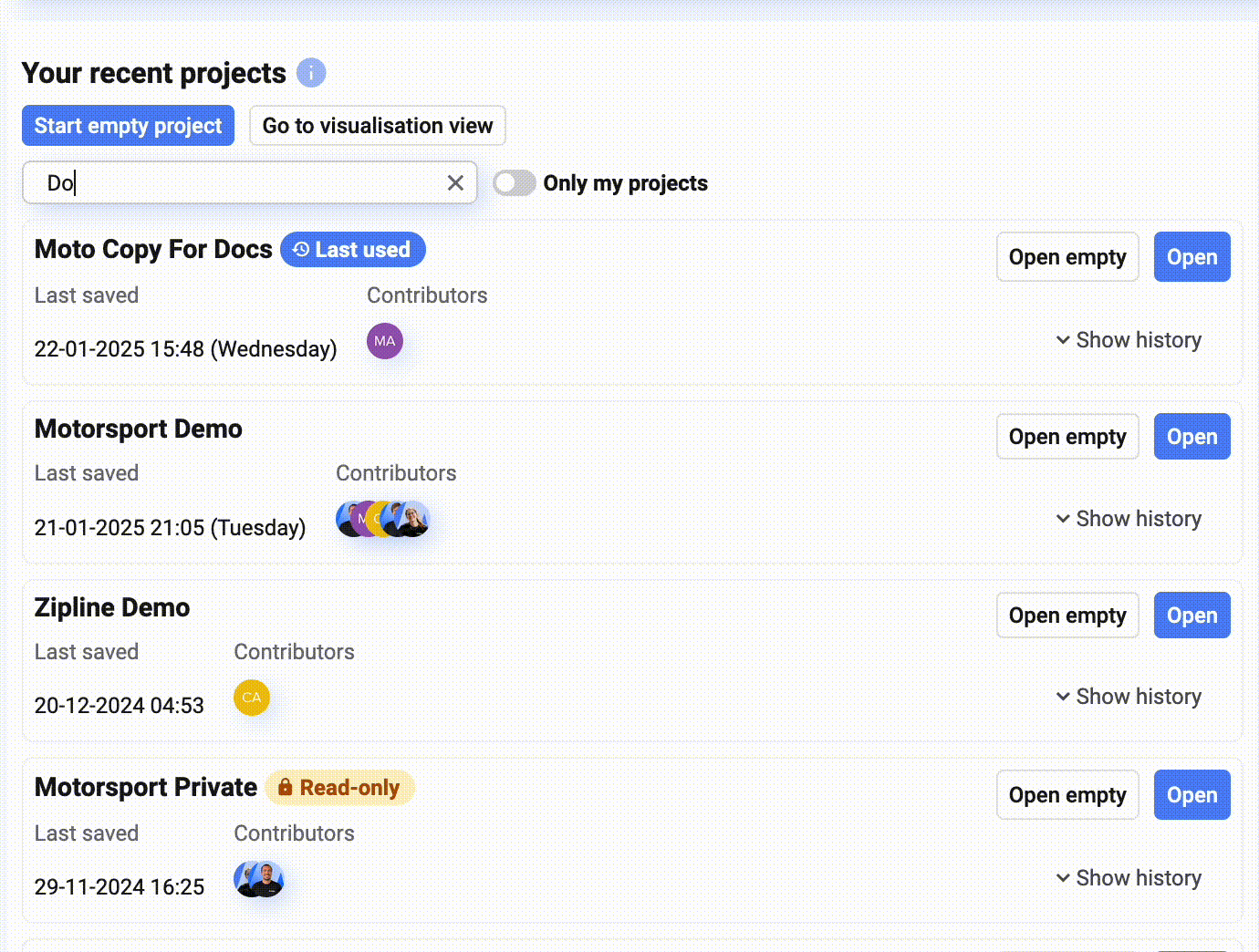Click the Last used badge
The height and width of the screenshot is (952, 1259).
click(352, 250)
